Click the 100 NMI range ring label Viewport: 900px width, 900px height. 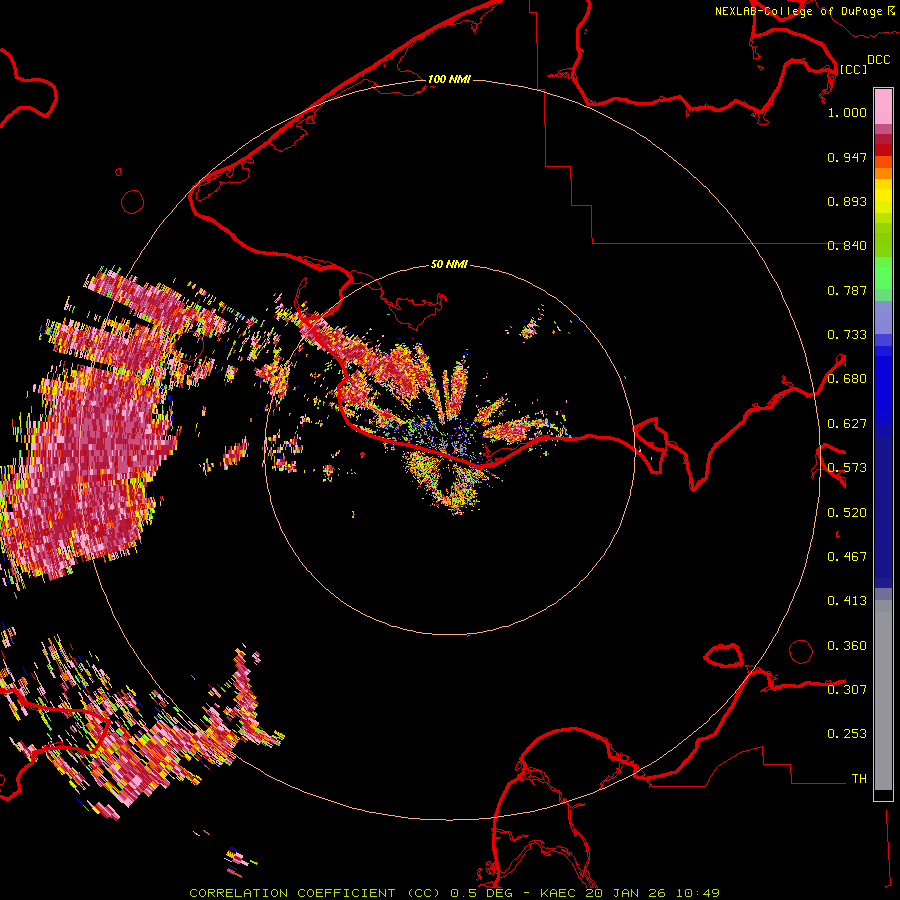(x=449, y=79)
